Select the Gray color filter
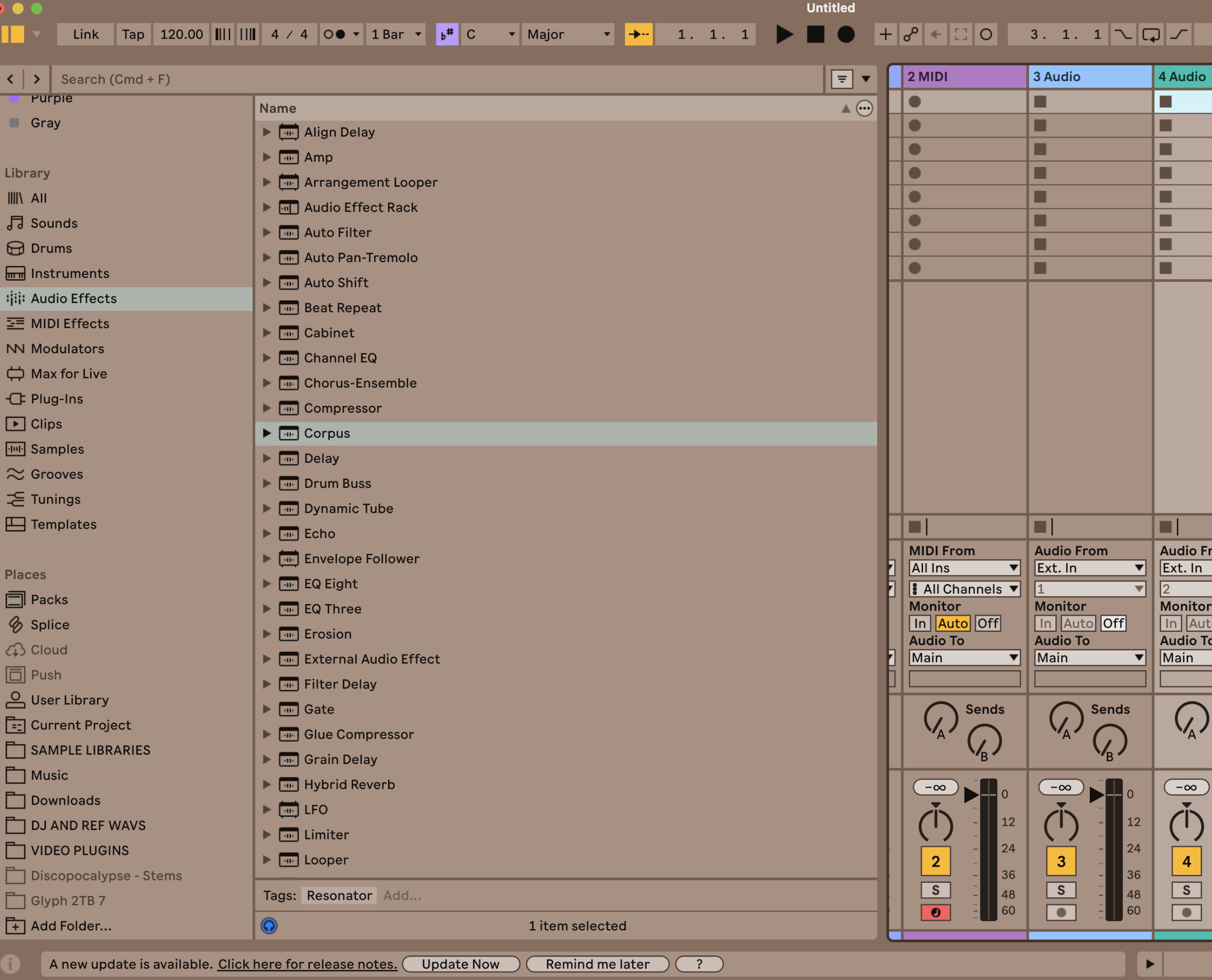Screen dimensions: 1212x980 (x=46, y=123)
